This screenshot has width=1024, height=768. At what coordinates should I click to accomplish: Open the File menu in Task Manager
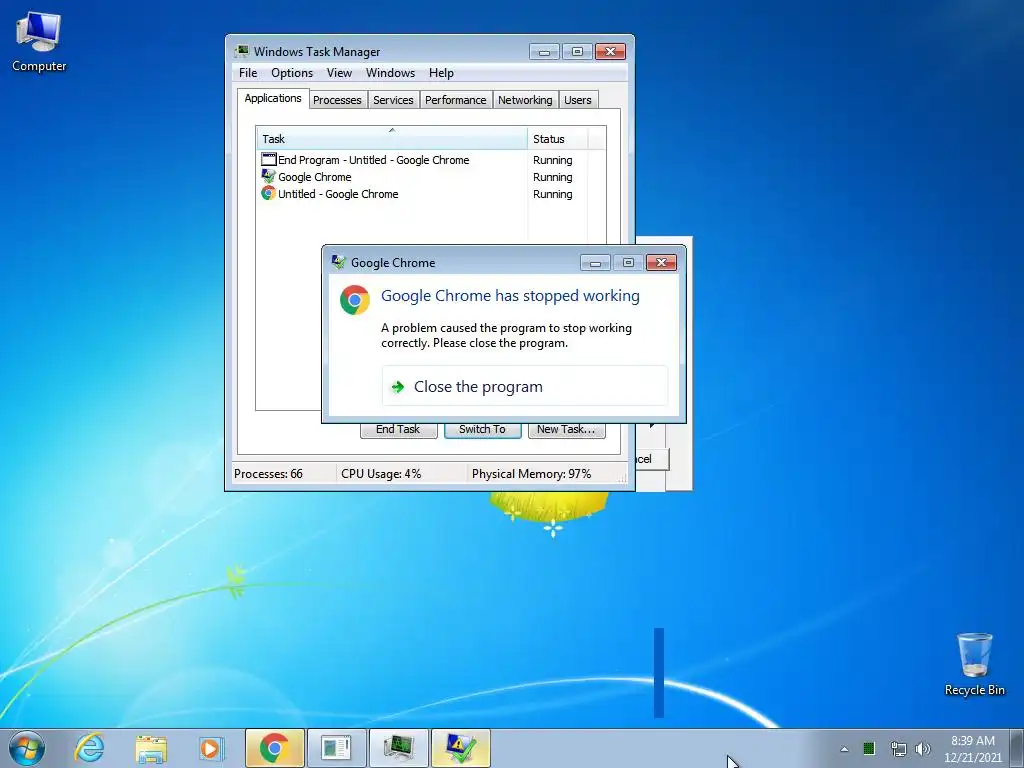(x=248, y=73)
